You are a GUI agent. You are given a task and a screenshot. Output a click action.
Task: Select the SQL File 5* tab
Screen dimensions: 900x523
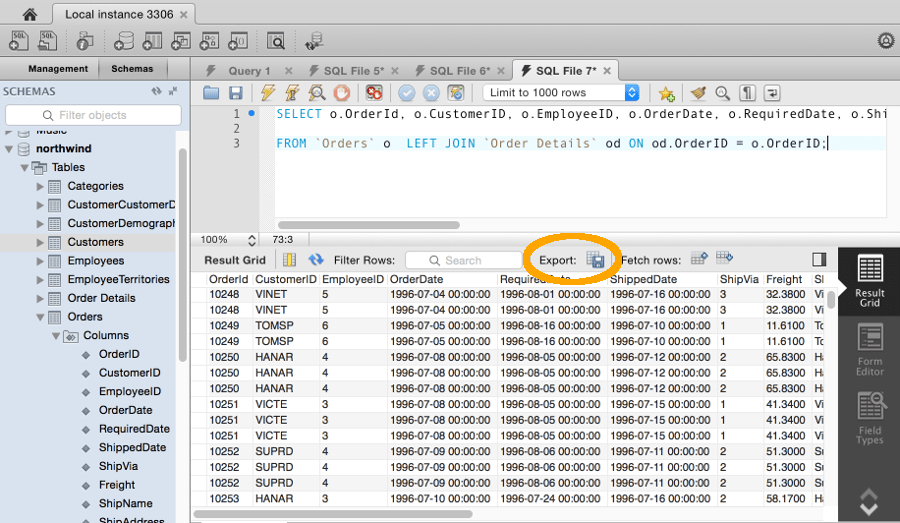coord(354,71)
